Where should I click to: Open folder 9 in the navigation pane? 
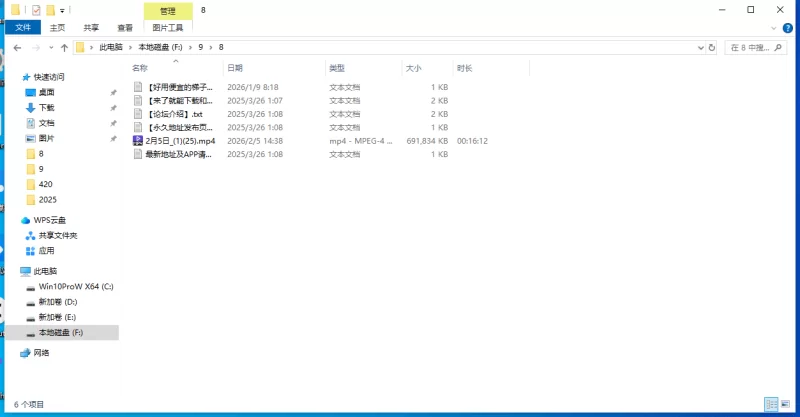point(41,169)
